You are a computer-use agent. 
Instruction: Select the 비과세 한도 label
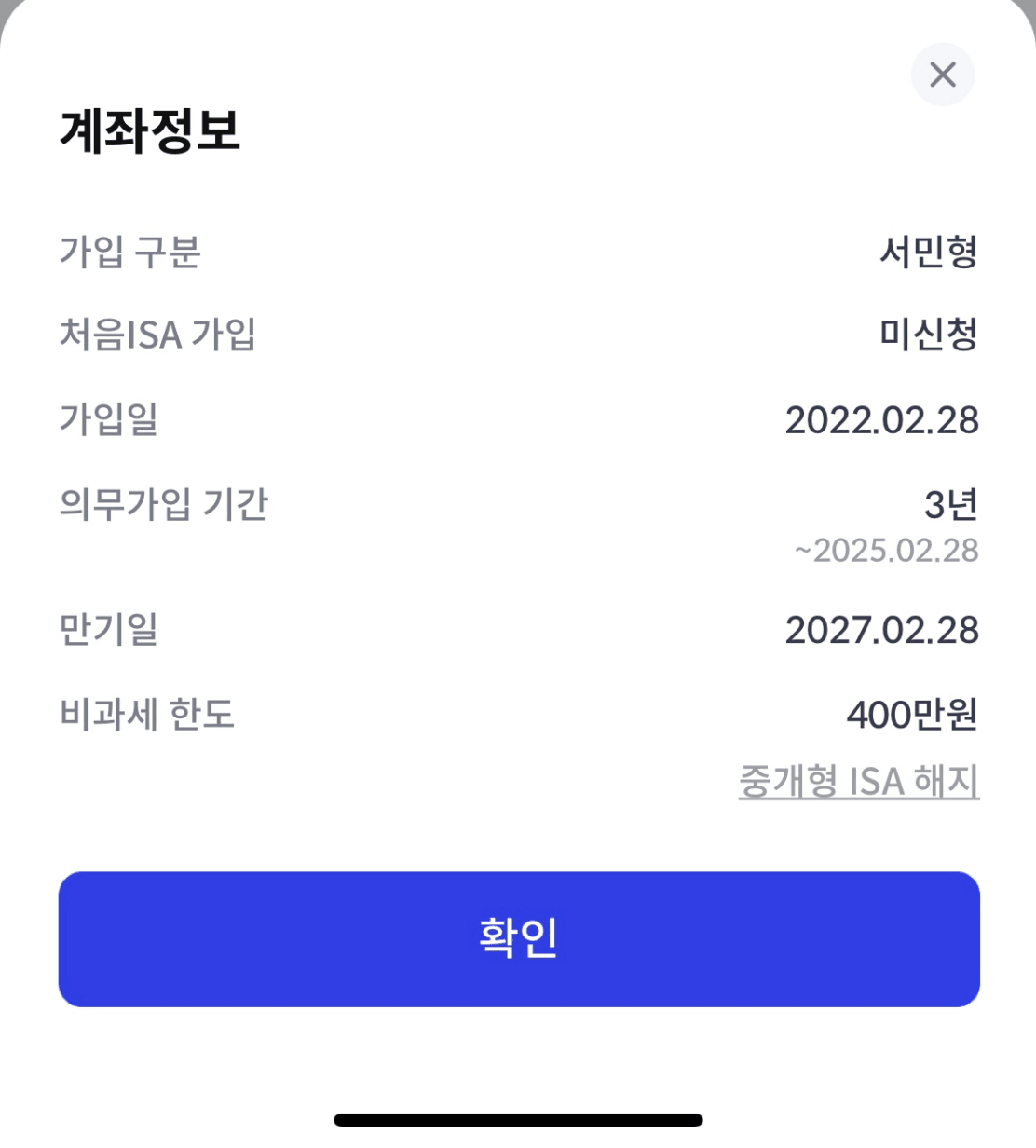pos(147,715)
